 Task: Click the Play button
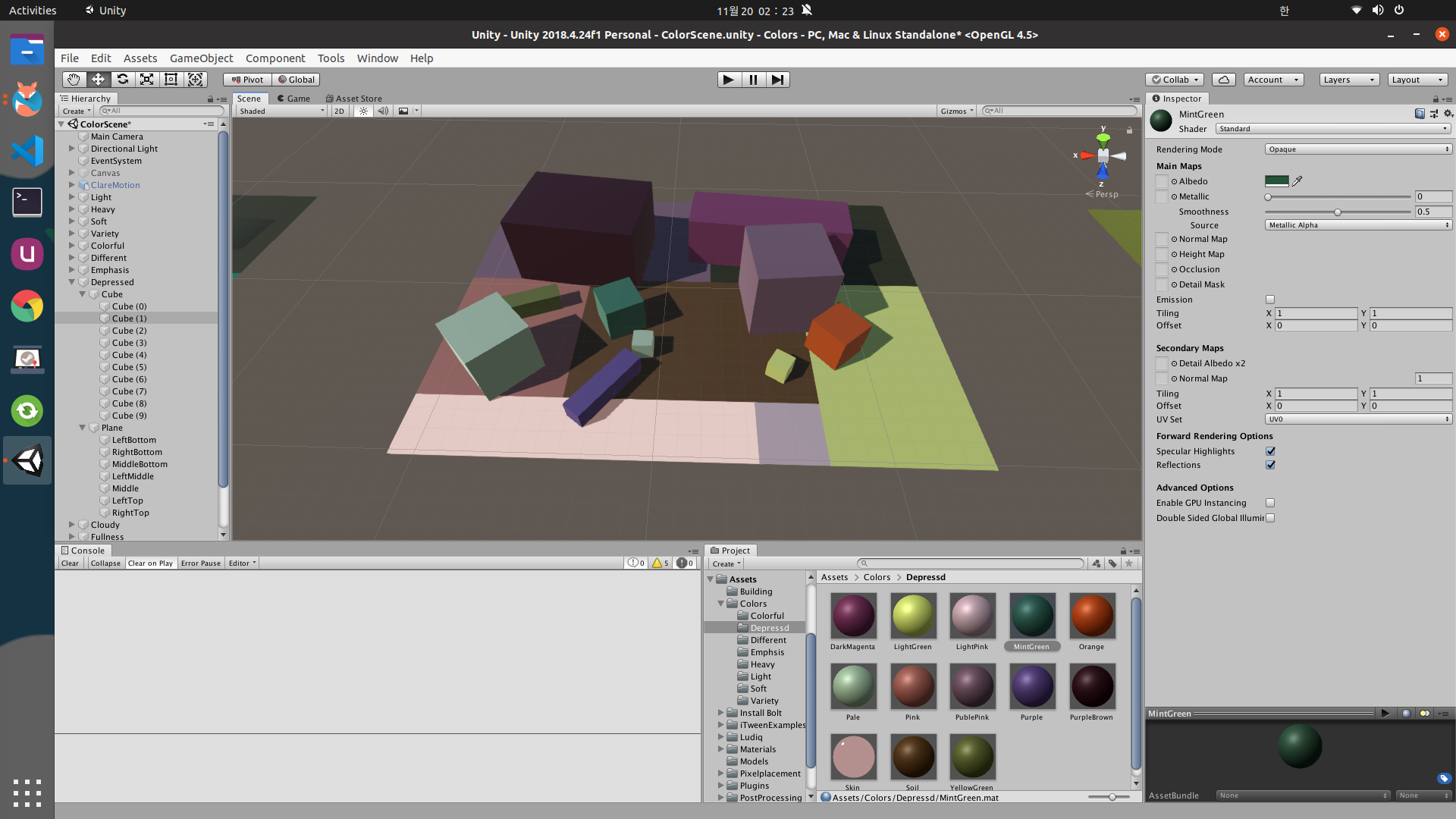(x=729, y=80)
